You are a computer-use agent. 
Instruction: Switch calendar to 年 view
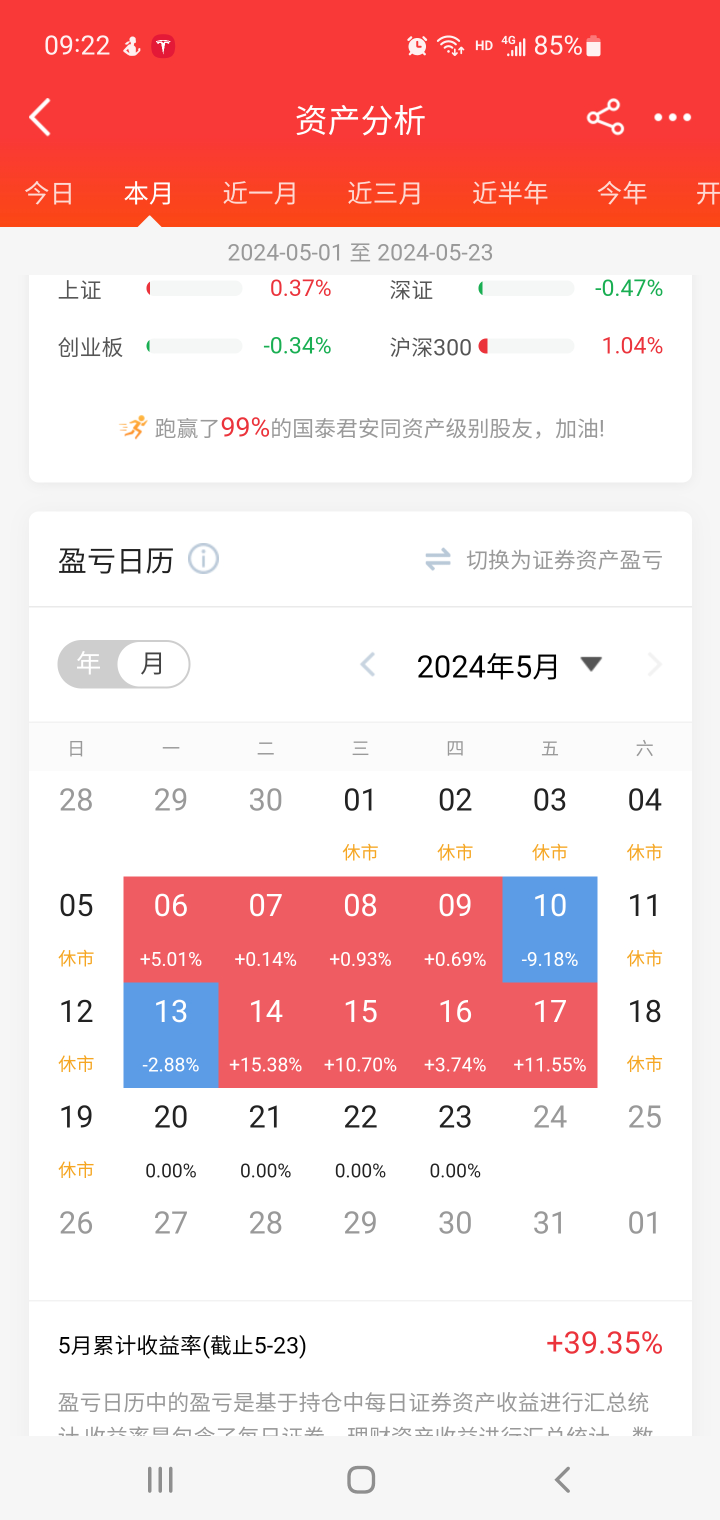pyautogui.click(x=89, y=664)
